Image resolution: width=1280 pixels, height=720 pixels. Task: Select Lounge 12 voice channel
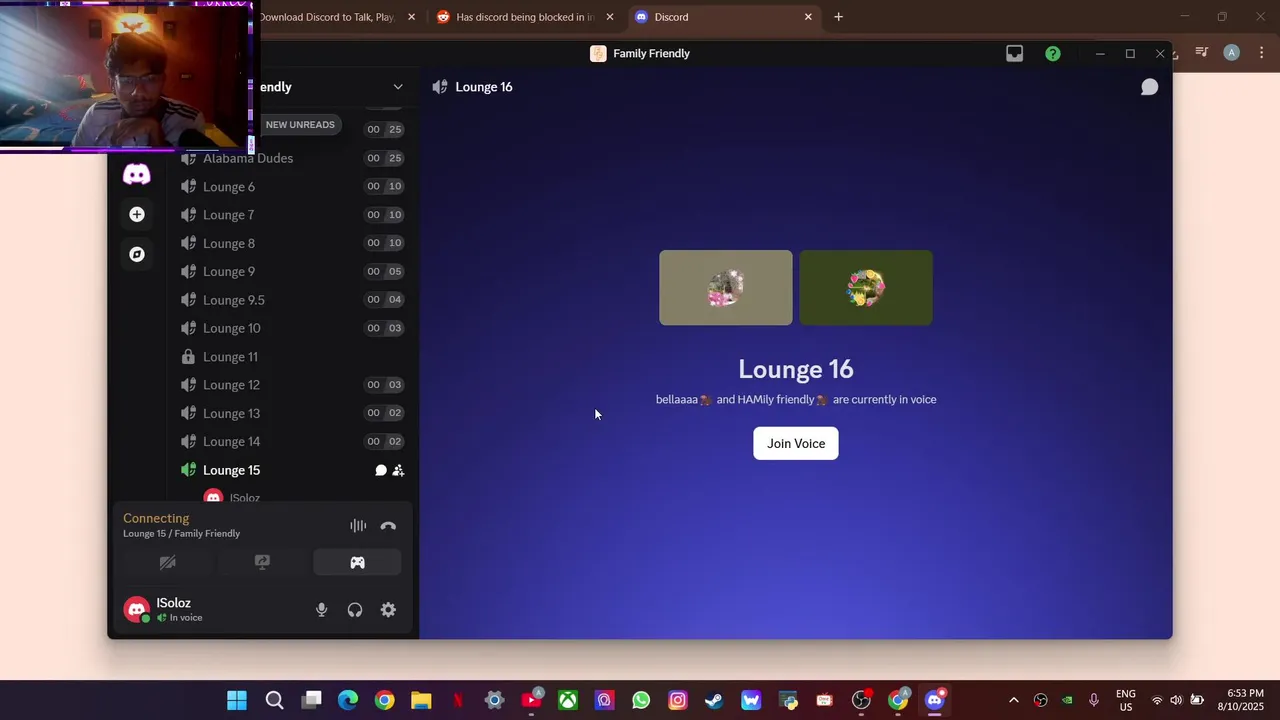point(292,385)
